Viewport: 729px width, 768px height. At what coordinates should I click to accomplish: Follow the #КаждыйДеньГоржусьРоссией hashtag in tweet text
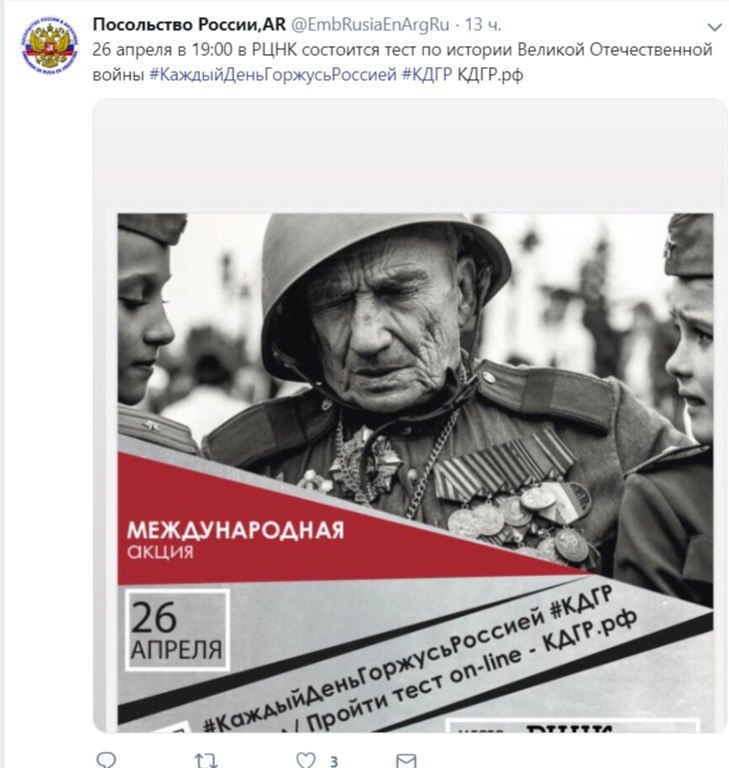(272, 74)
